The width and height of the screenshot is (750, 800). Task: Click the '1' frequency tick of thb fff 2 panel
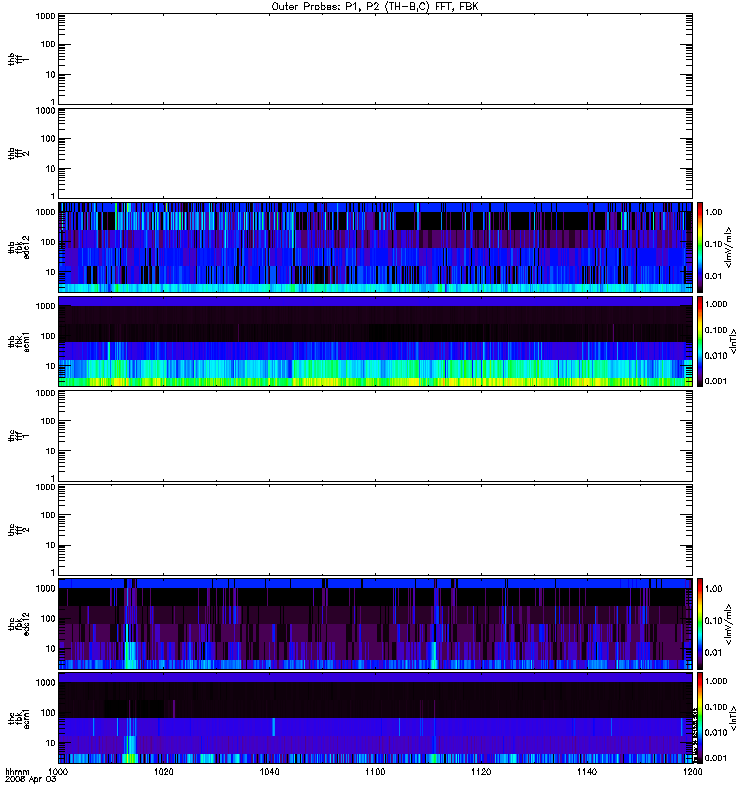point(53,196)
